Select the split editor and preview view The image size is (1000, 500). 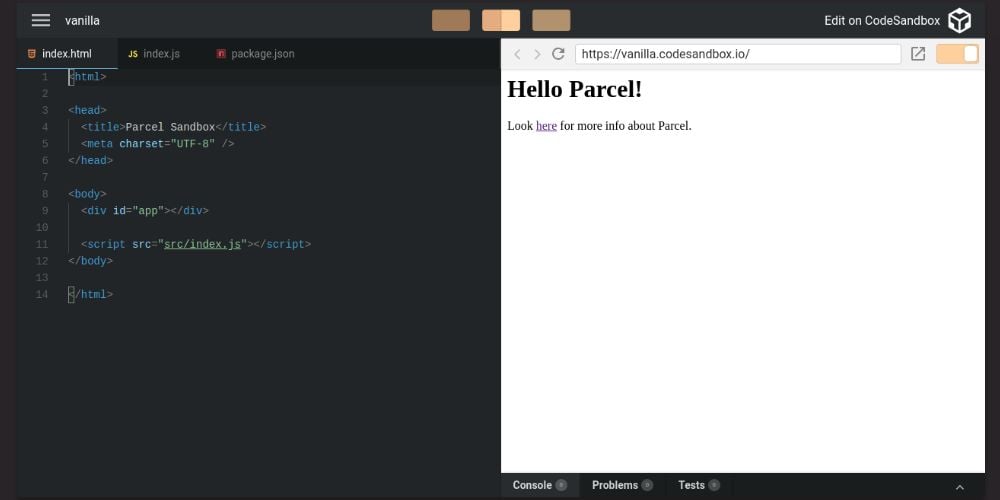pyautogui.click(x=501, y=20)
